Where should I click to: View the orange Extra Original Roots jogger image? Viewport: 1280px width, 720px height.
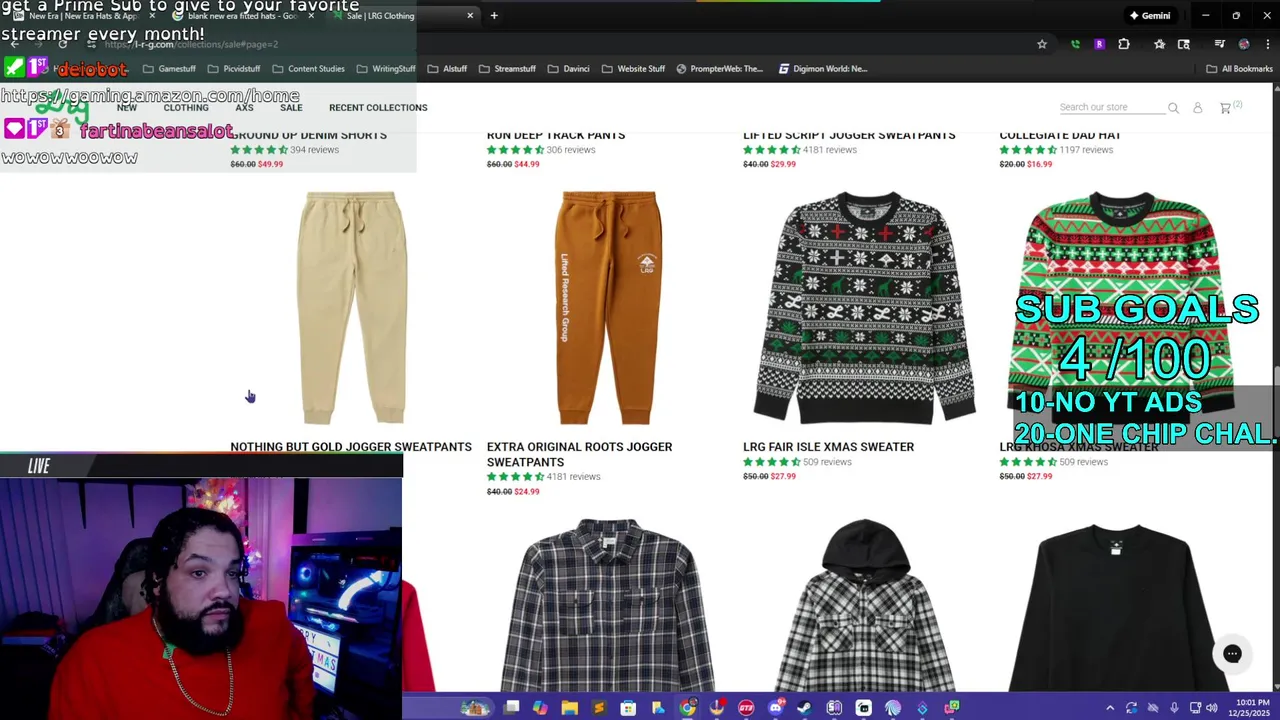[608, 308]
